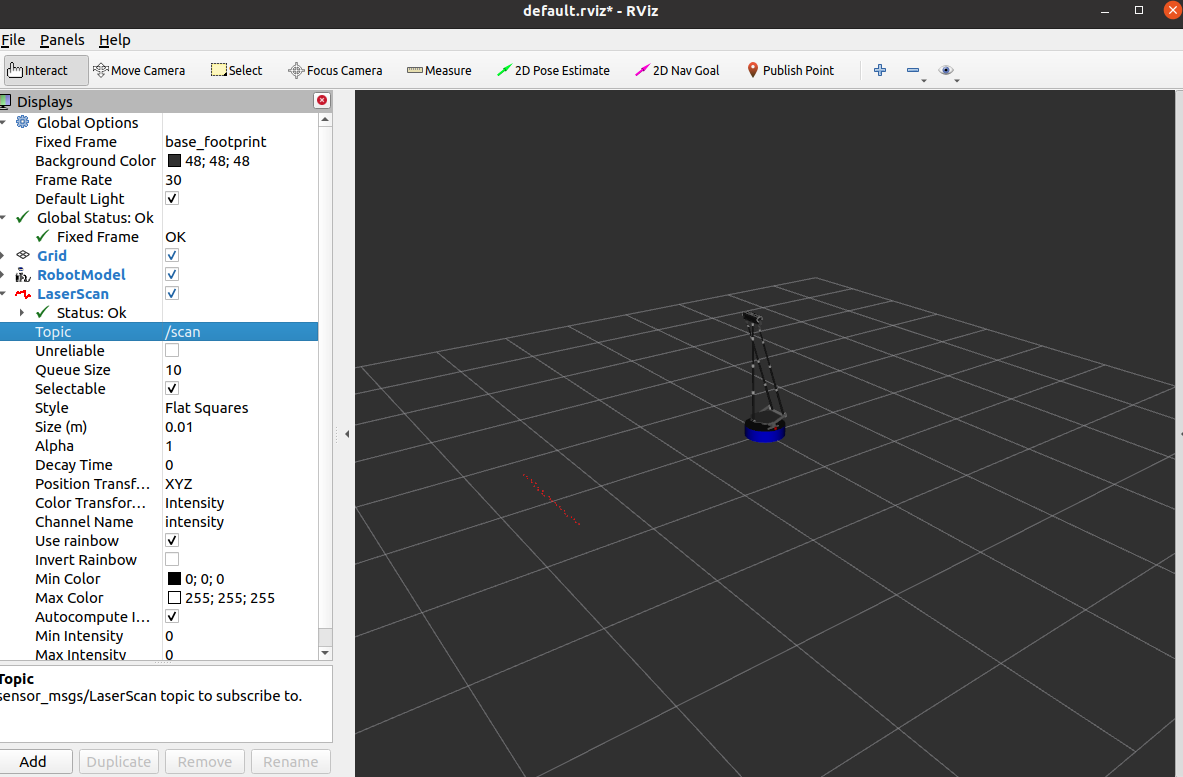Click the Displays scrollbar down arrow

pos(325,653)
